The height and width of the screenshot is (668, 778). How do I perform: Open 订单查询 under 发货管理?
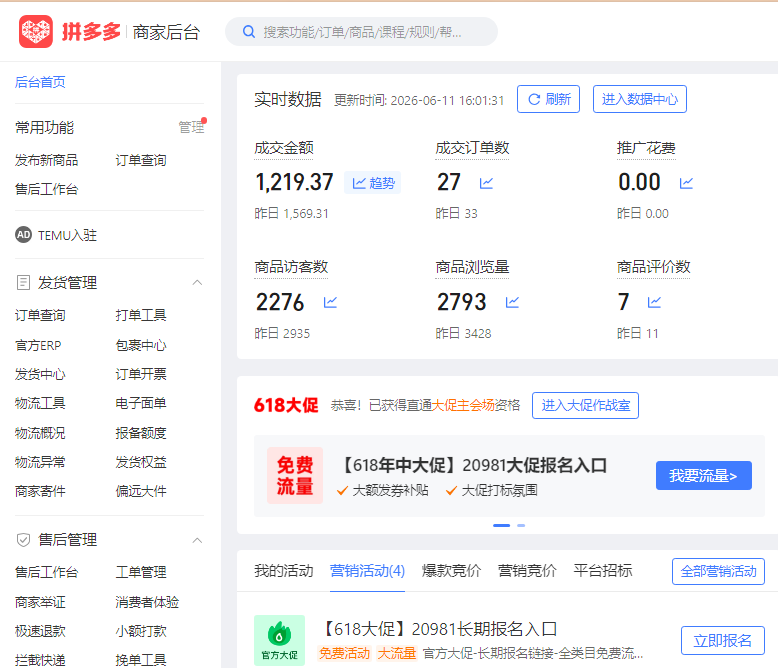(x=40, y=315)
